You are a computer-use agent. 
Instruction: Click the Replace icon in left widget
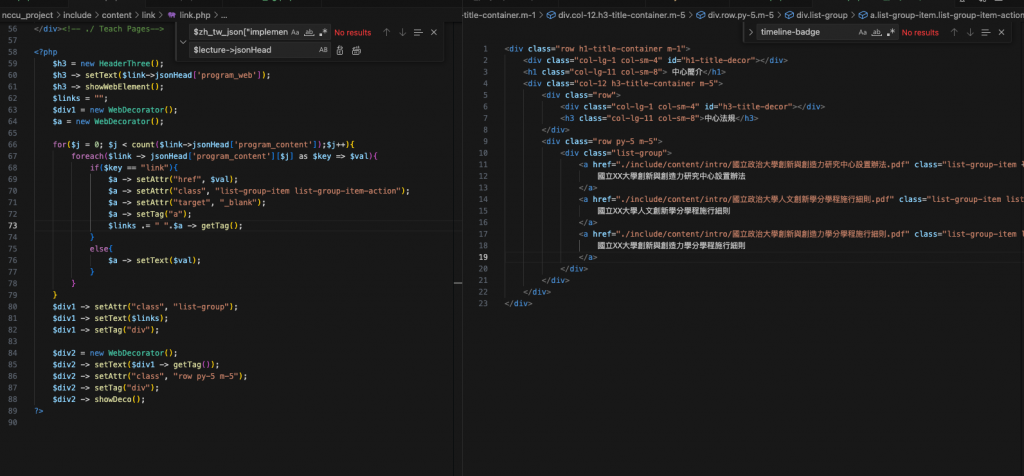[x=340, y=50]
